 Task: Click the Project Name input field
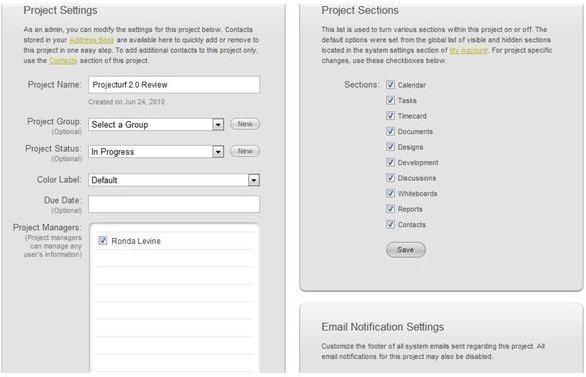[174, 85]
